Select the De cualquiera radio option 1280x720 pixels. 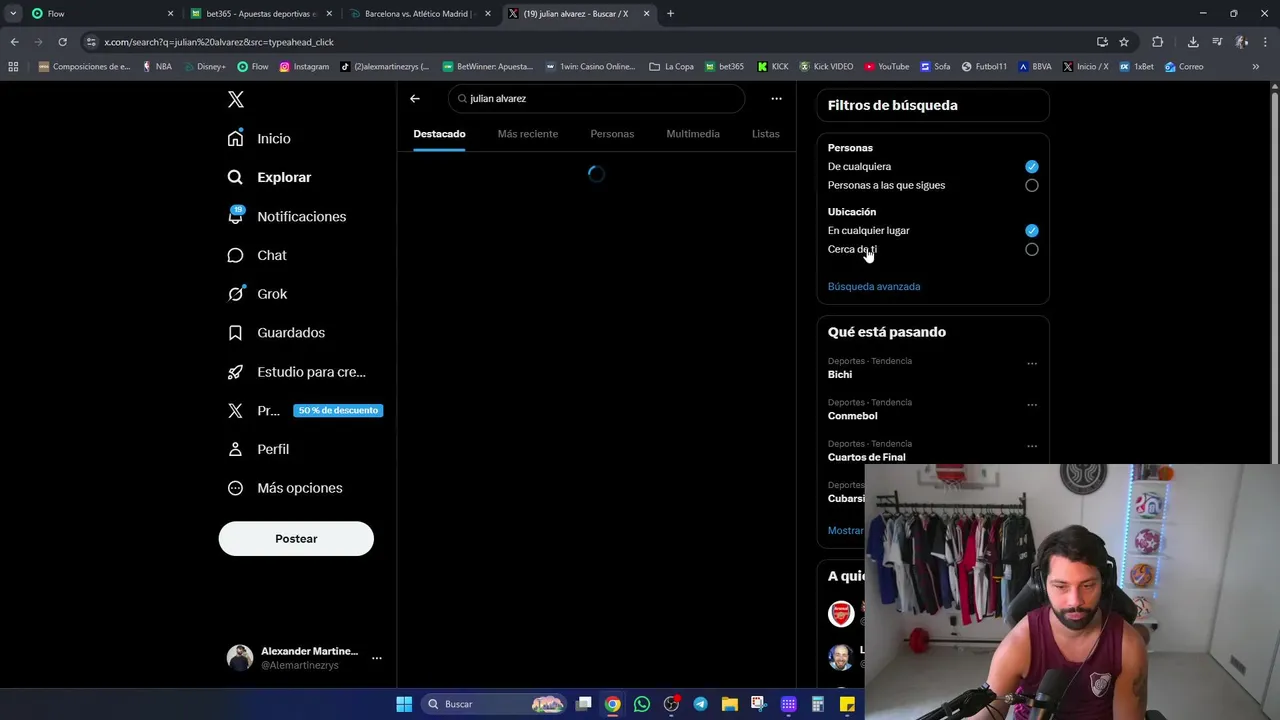coord(1032,167)
